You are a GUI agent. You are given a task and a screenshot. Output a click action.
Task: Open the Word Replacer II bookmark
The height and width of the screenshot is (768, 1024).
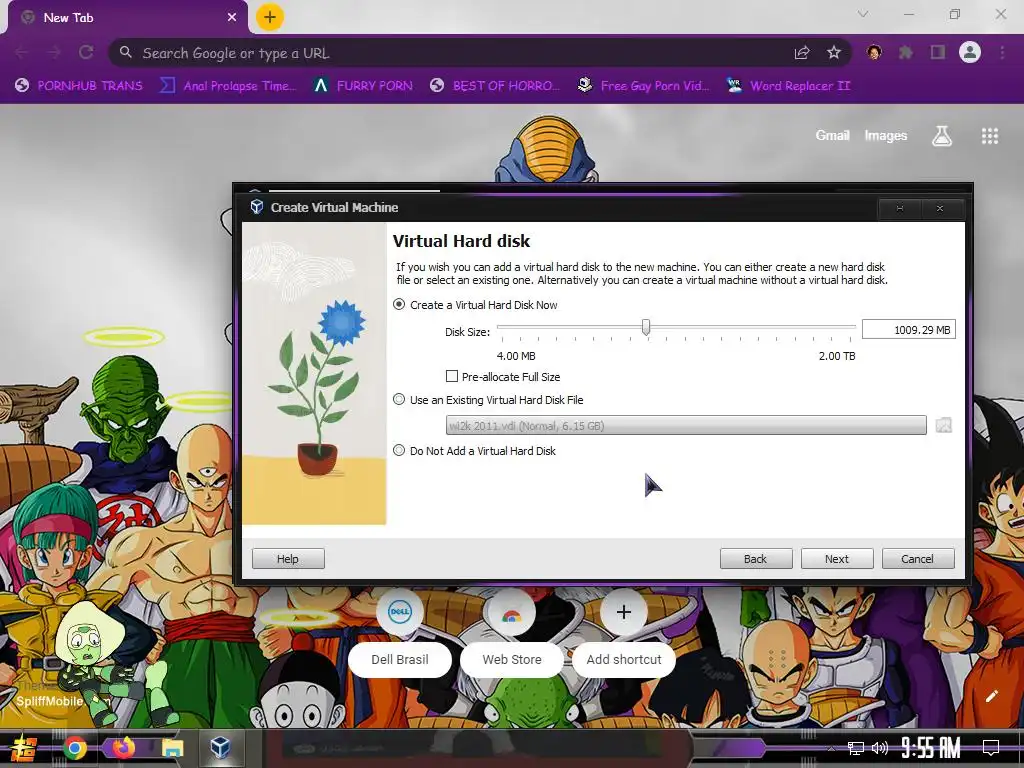(x=788, y=86)
